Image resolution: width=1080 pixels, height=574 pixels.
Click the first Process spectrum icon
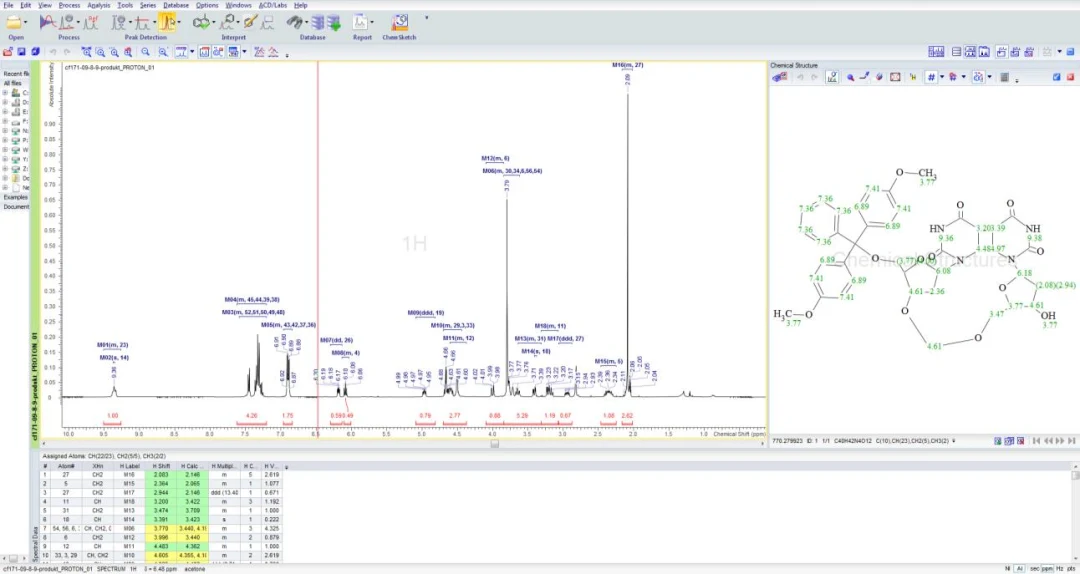47,23
